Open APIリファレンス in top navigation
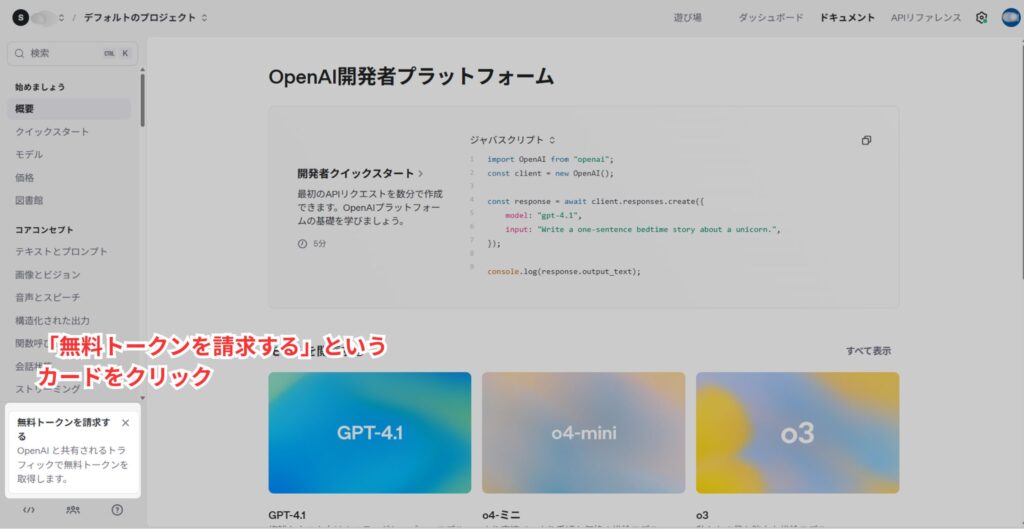1024x529 pixels. click(926, 18)
